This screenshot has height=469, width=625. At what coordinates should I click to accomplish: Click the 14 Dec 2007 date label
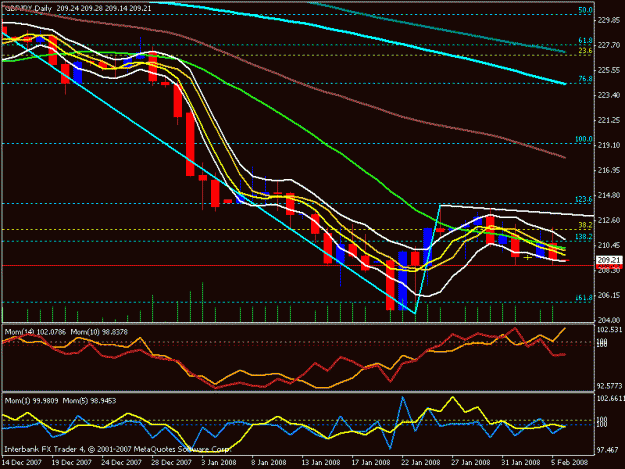[22, 463]
